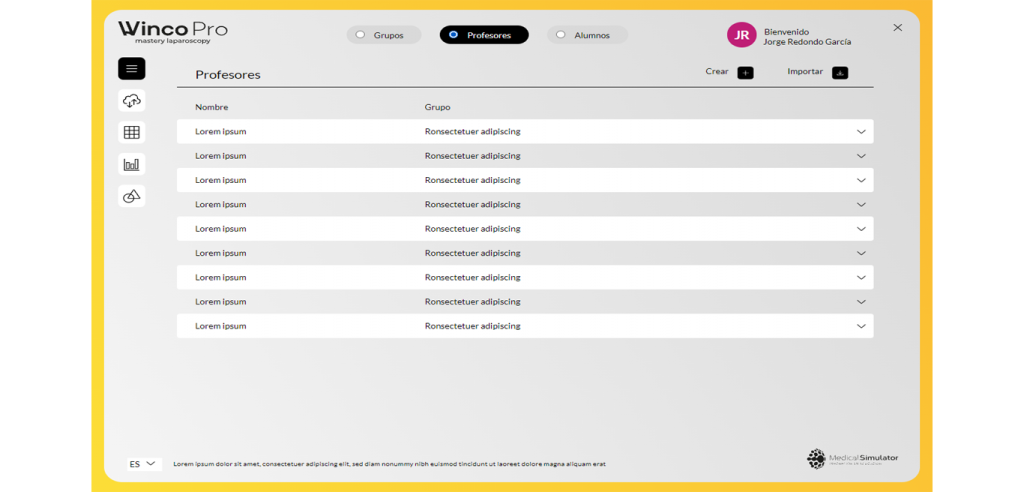Viewport: 1024px width, 492px height.
Task: Close the panel with the X button
Action: (x=898, y=27)
